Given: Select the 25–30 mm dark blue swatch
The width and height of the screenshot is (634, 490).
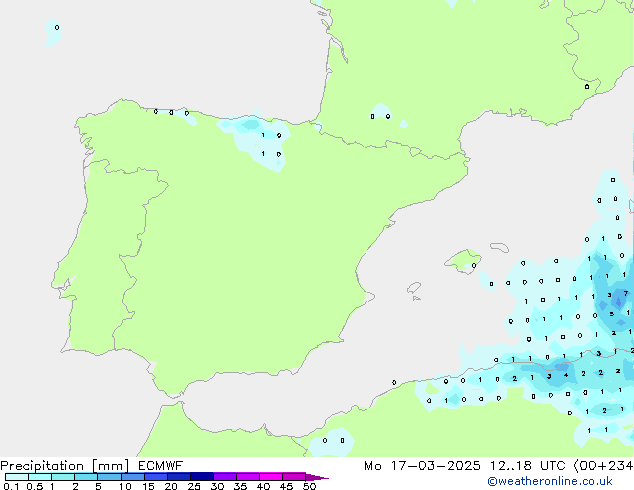Looking at the screenshot, I should coord(202,477).
